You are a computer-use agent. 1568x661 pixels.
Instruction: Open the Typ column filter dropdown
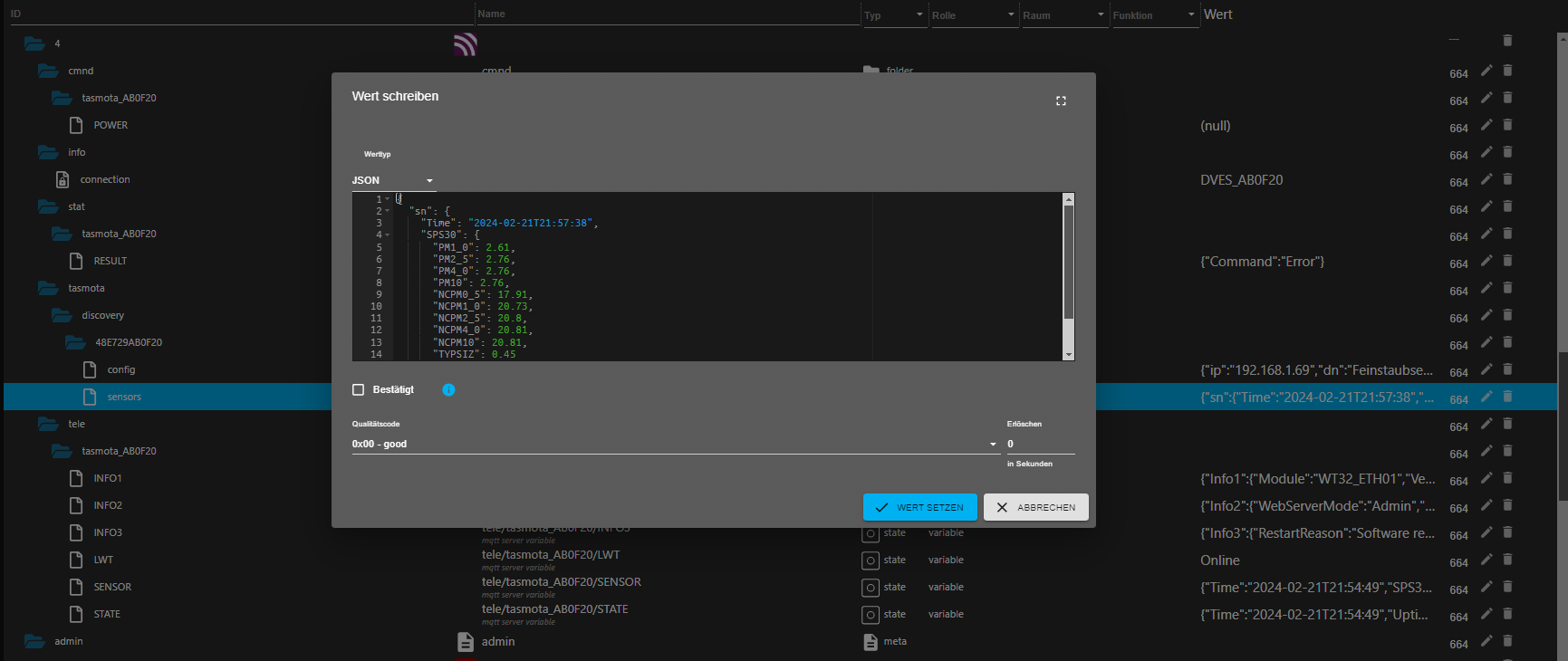(895, 15)
